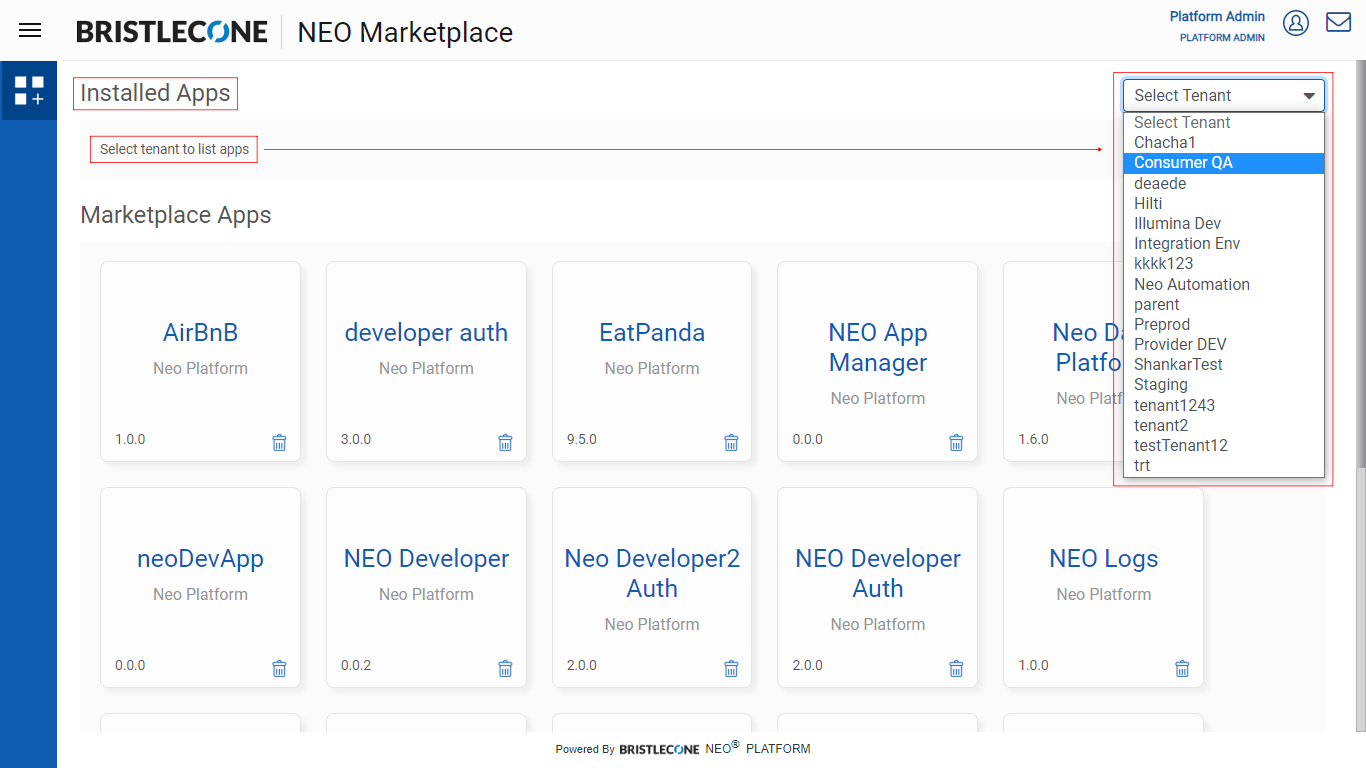Viewport: 1366px width, 768px height.
Task: Click the Neo Developer2 Auth card
Action: [651, 587]
